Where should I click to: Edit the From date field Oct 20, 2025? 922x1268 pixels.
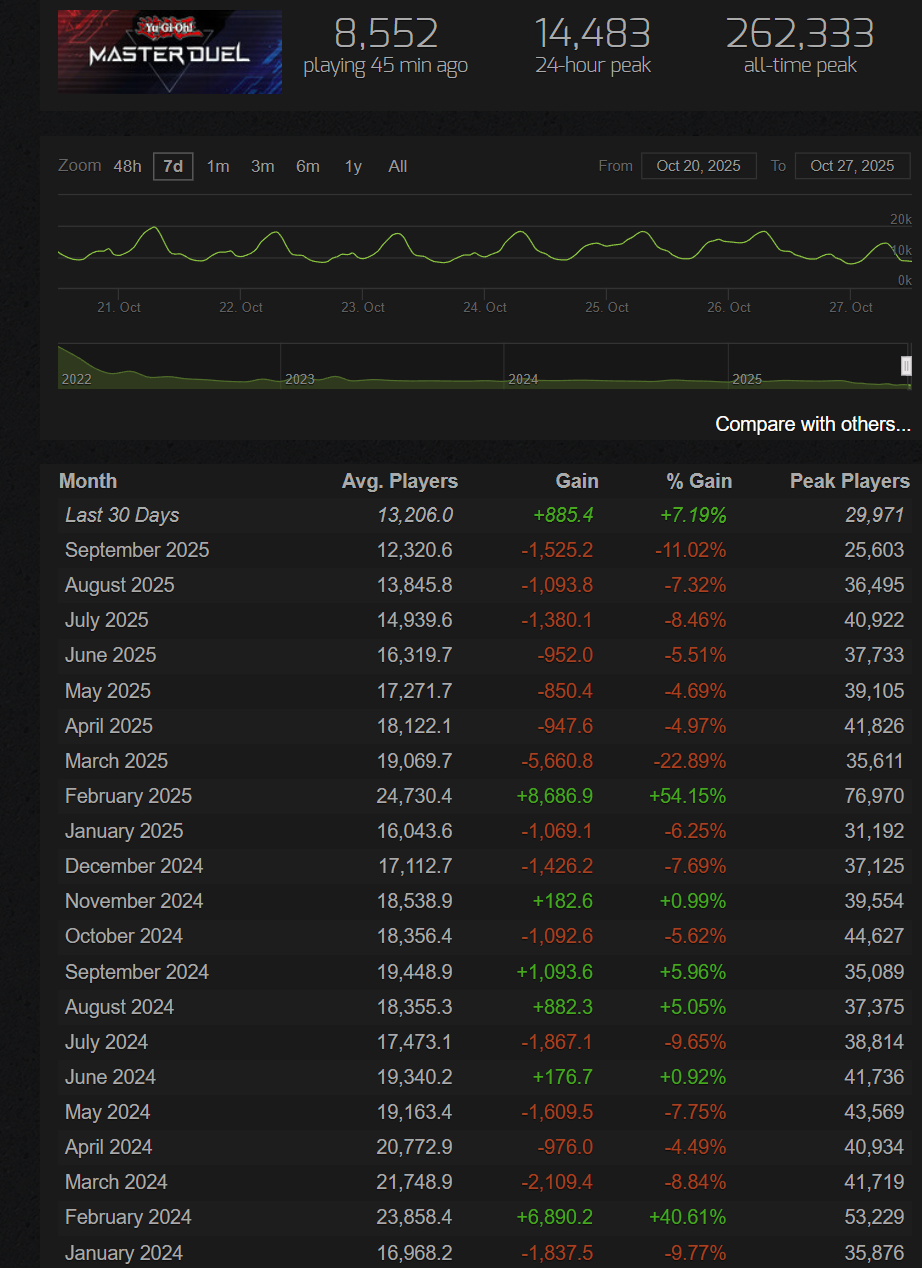point(699,166)
